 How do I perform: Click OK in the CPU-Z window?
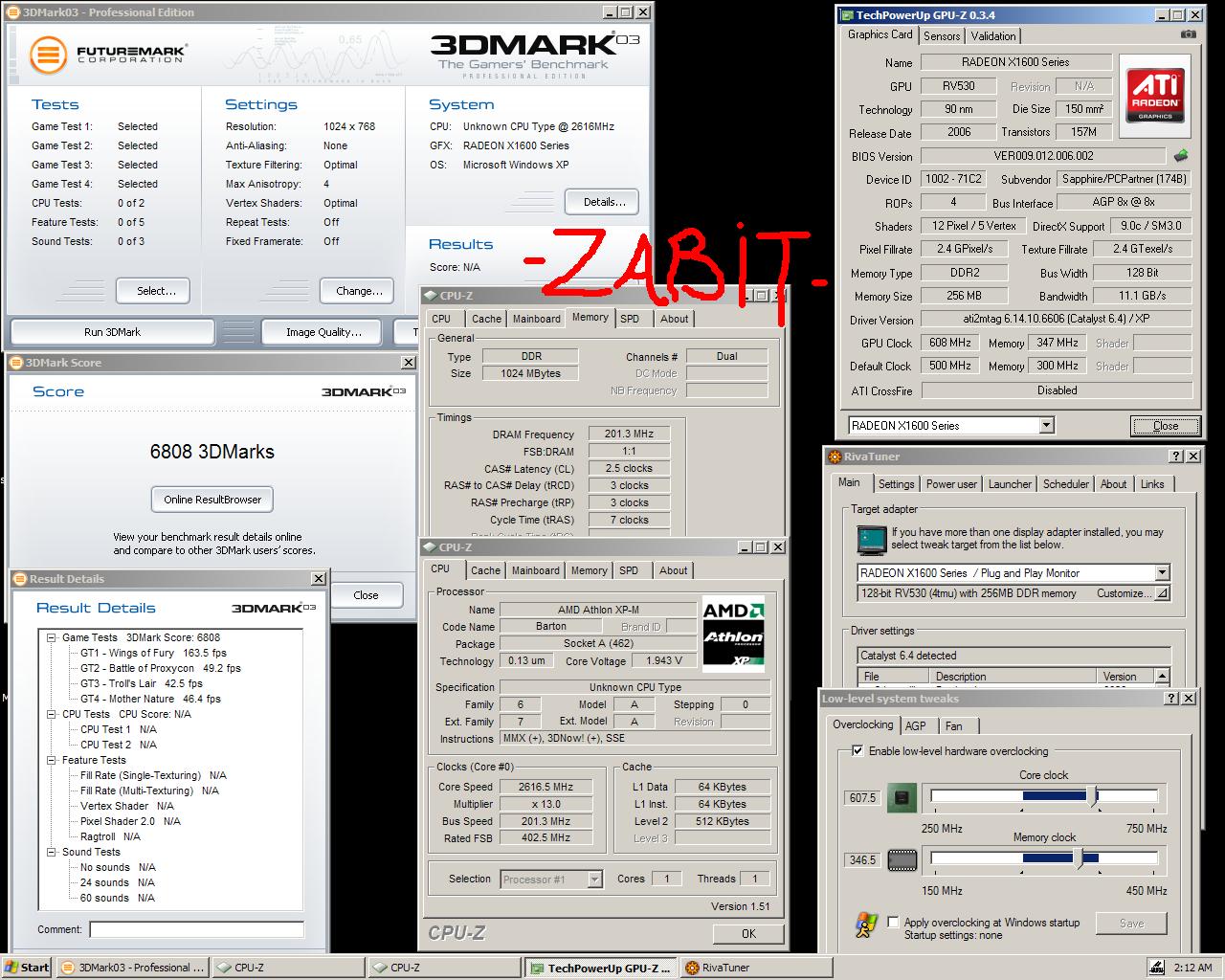748,934
